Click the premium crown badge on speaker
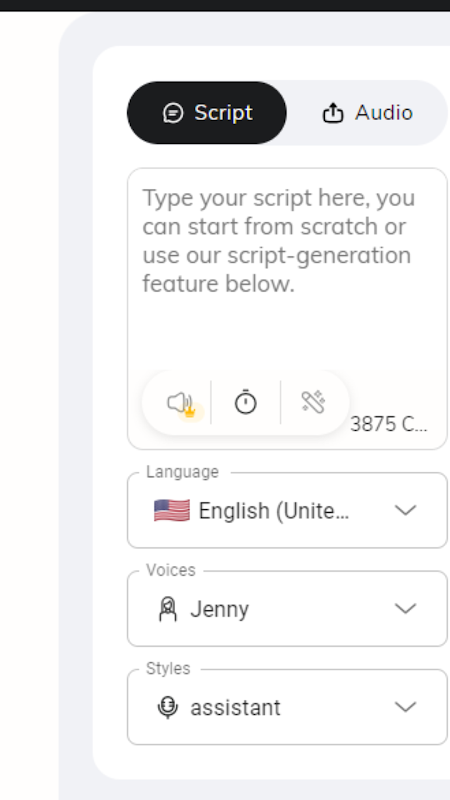The image size is (450, 800). coord(190,411)
